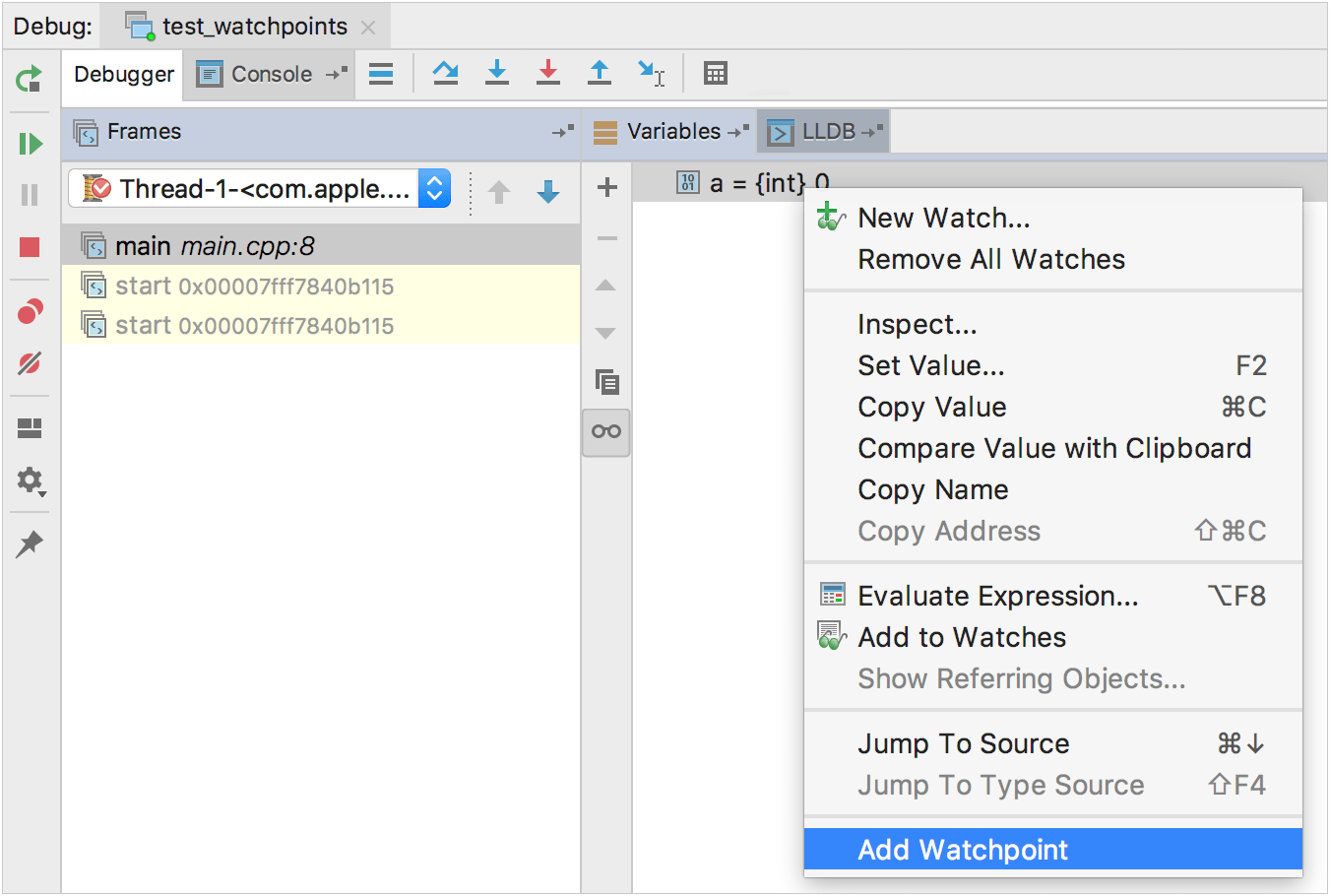Select Compare Value with Clipboard

tap(1053, 448)
